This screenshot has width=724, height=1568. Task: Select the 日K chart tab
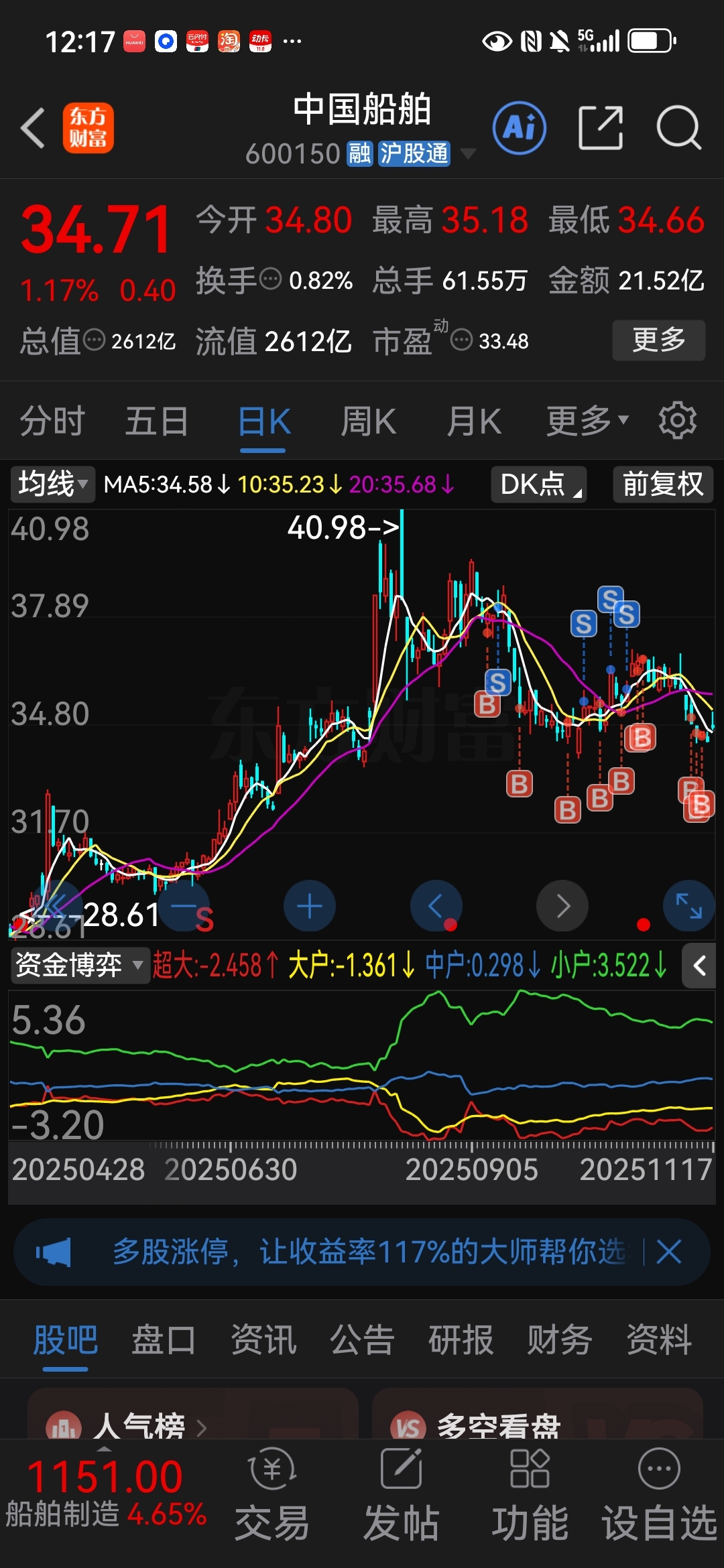point(264,421)
